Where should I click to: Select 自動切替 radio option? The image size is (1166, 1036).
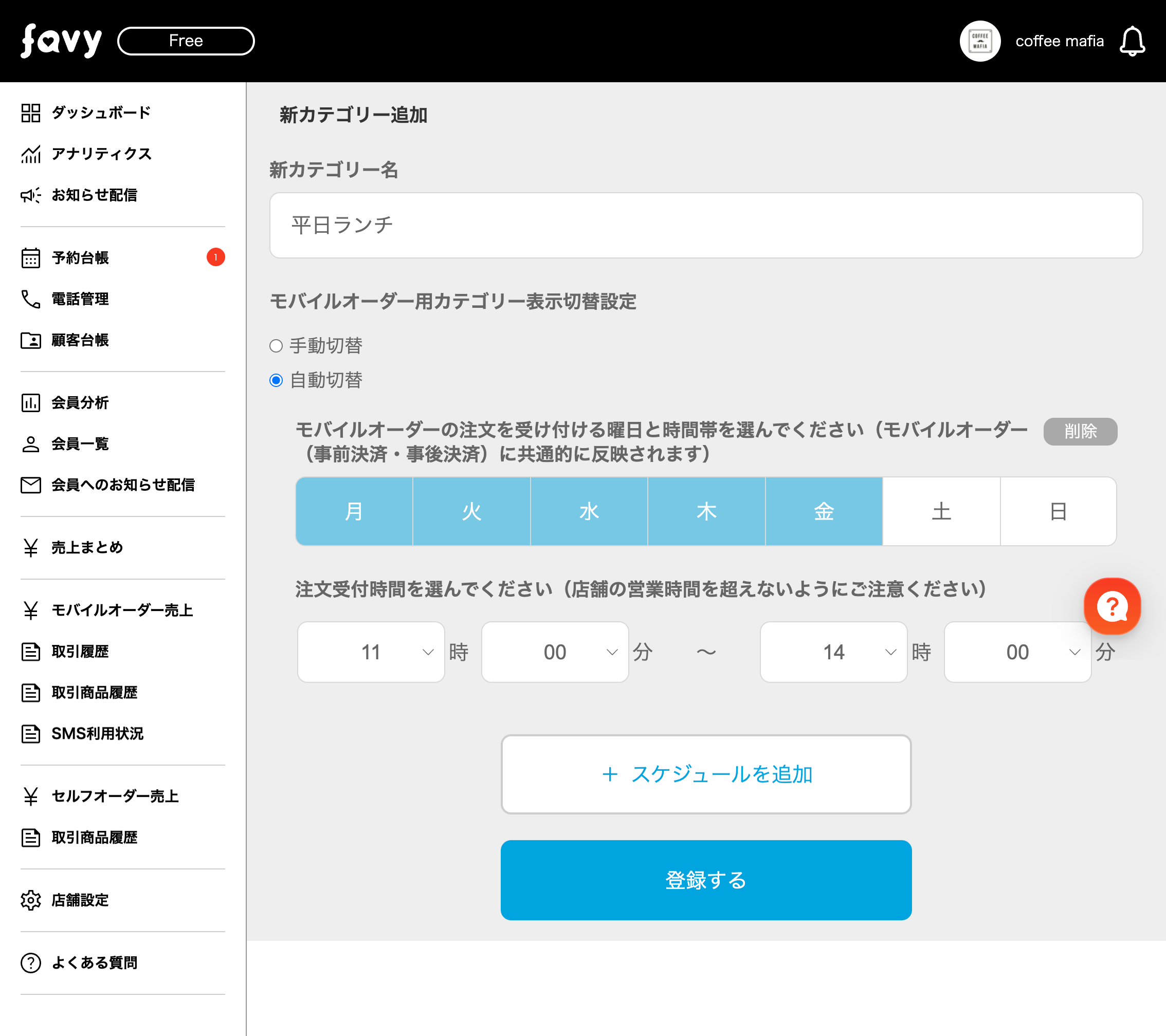coord(276,380)
